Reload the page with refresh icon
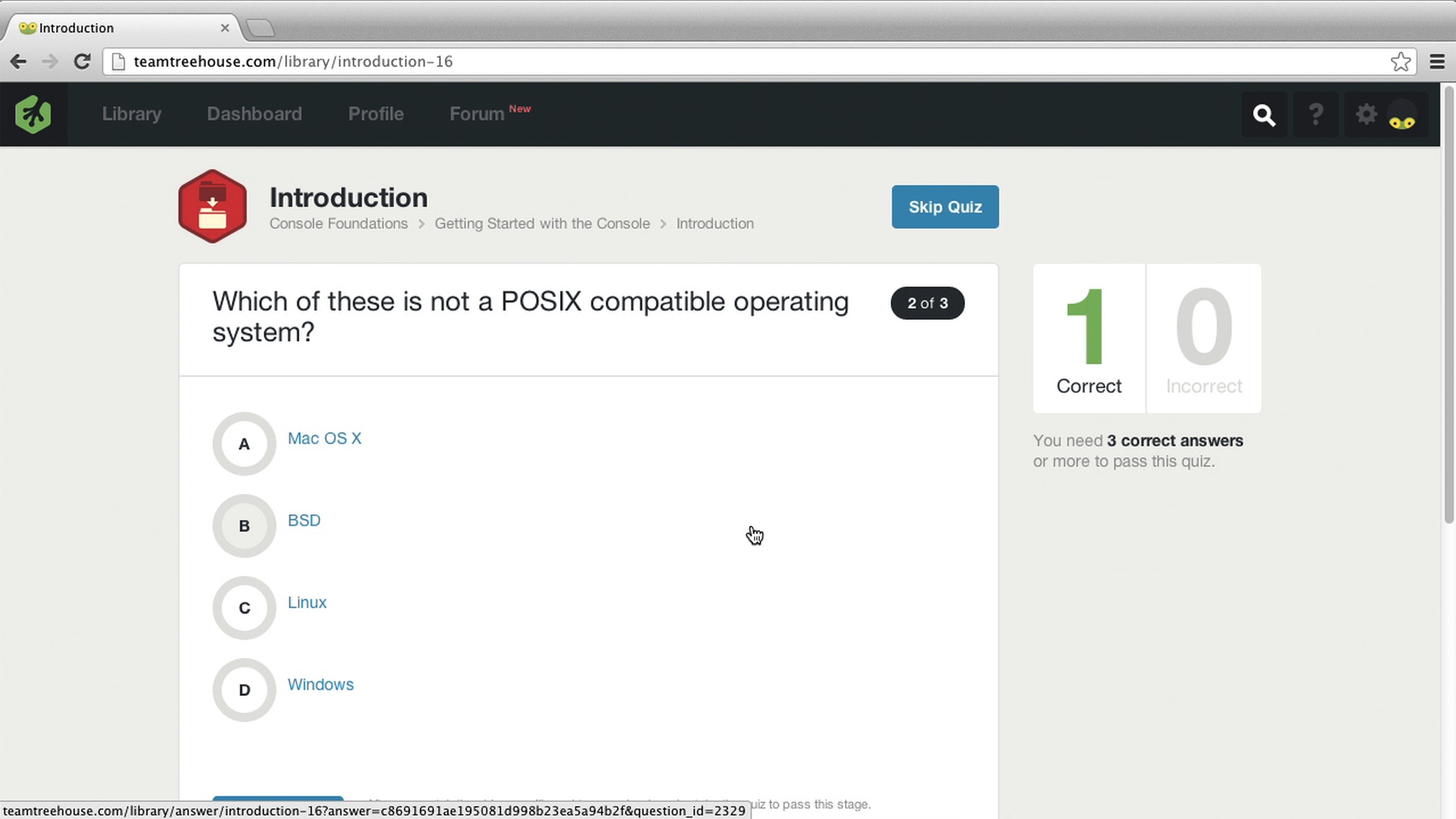The height and width of the screenshot is (819, 1456). point(82,62)
